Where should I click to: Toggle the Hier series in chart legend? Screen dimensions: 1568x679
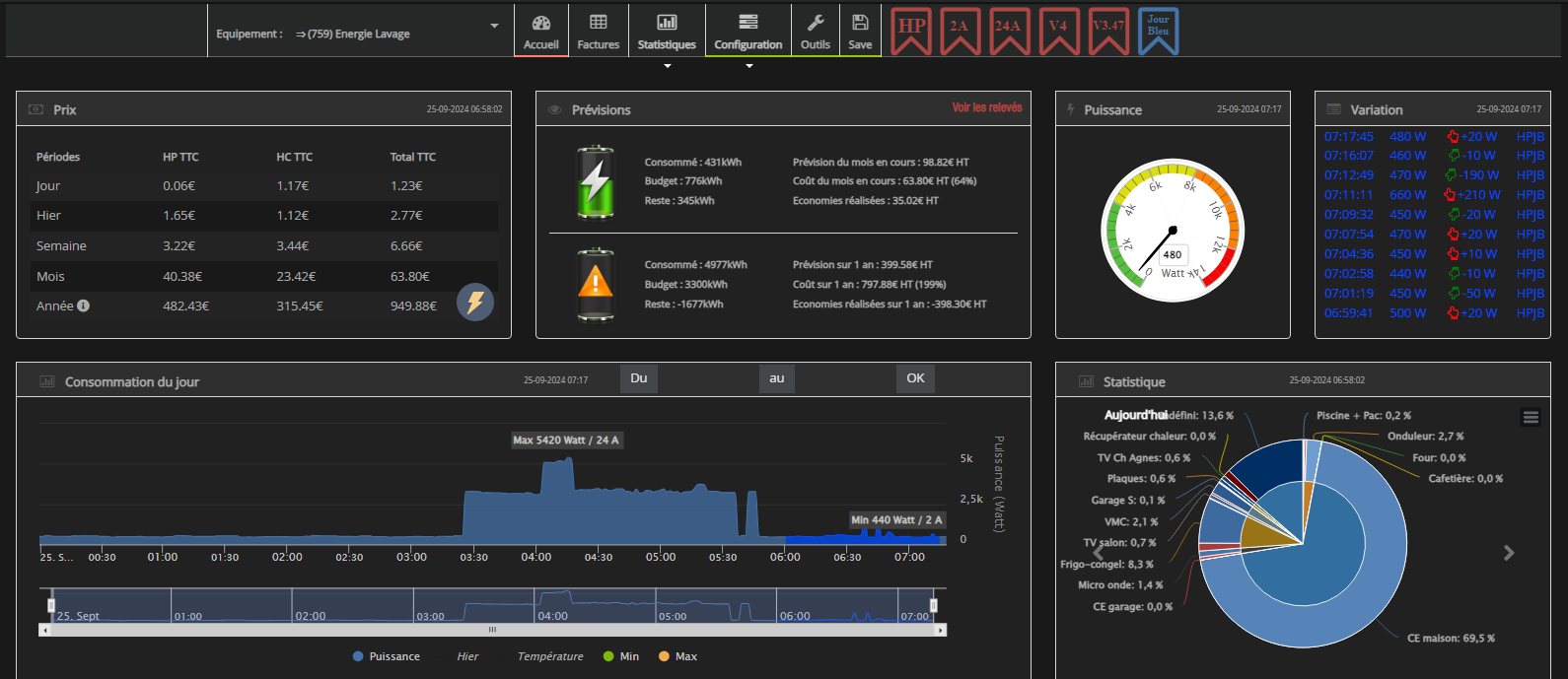pos(467,656)
